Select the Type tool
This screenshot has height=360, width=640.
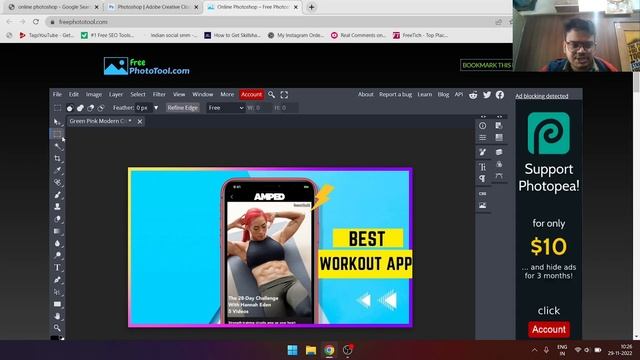click(x=57, y=268)
